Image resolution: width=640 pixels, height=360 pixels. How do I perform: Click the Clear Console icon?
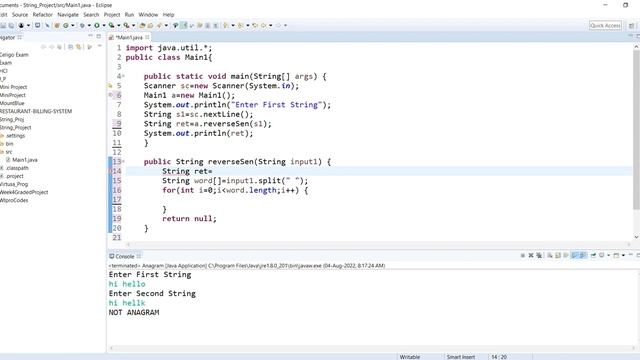click(550, 256)
